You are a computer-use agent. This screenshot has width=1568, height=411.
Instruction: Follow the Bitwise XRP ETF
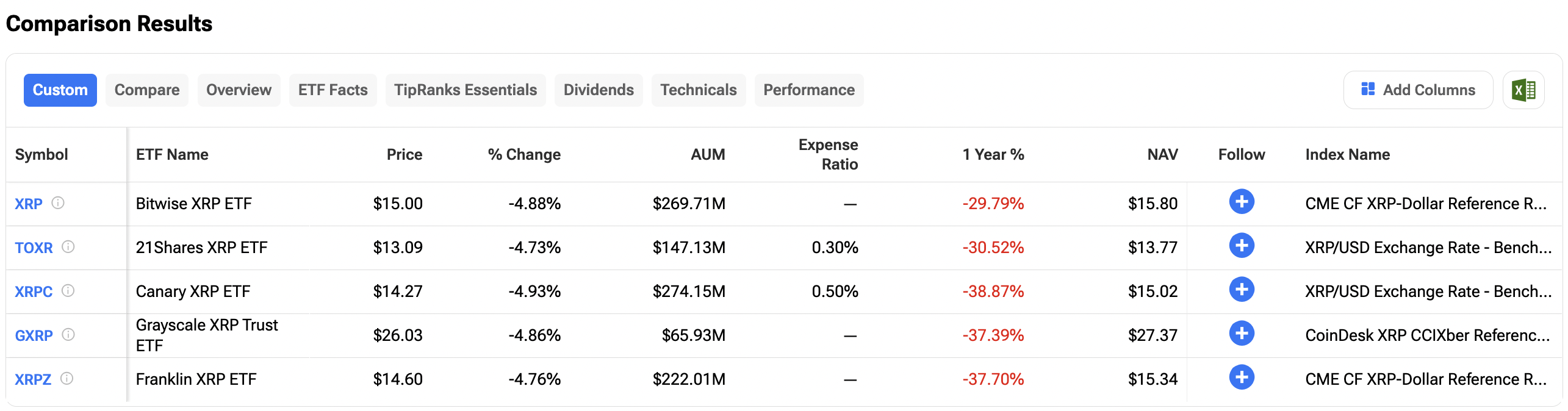pyautogui.click(x=1242, y=202)
